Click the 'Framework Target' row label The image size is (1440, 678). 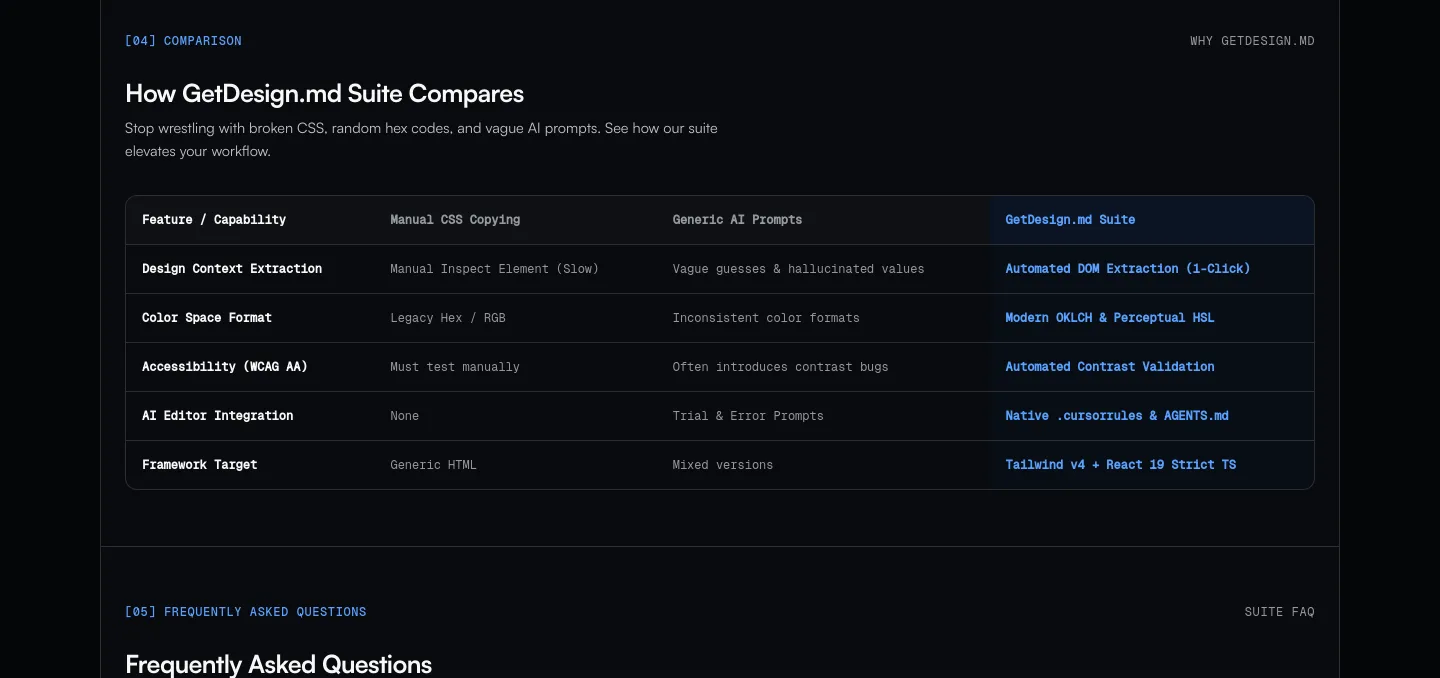click(x=200, y=465)
